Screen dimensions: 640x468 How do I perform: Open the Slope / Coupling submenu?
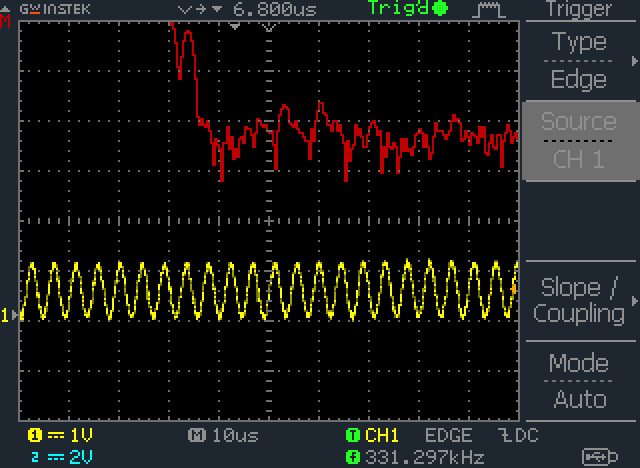(x=579, y=300)
